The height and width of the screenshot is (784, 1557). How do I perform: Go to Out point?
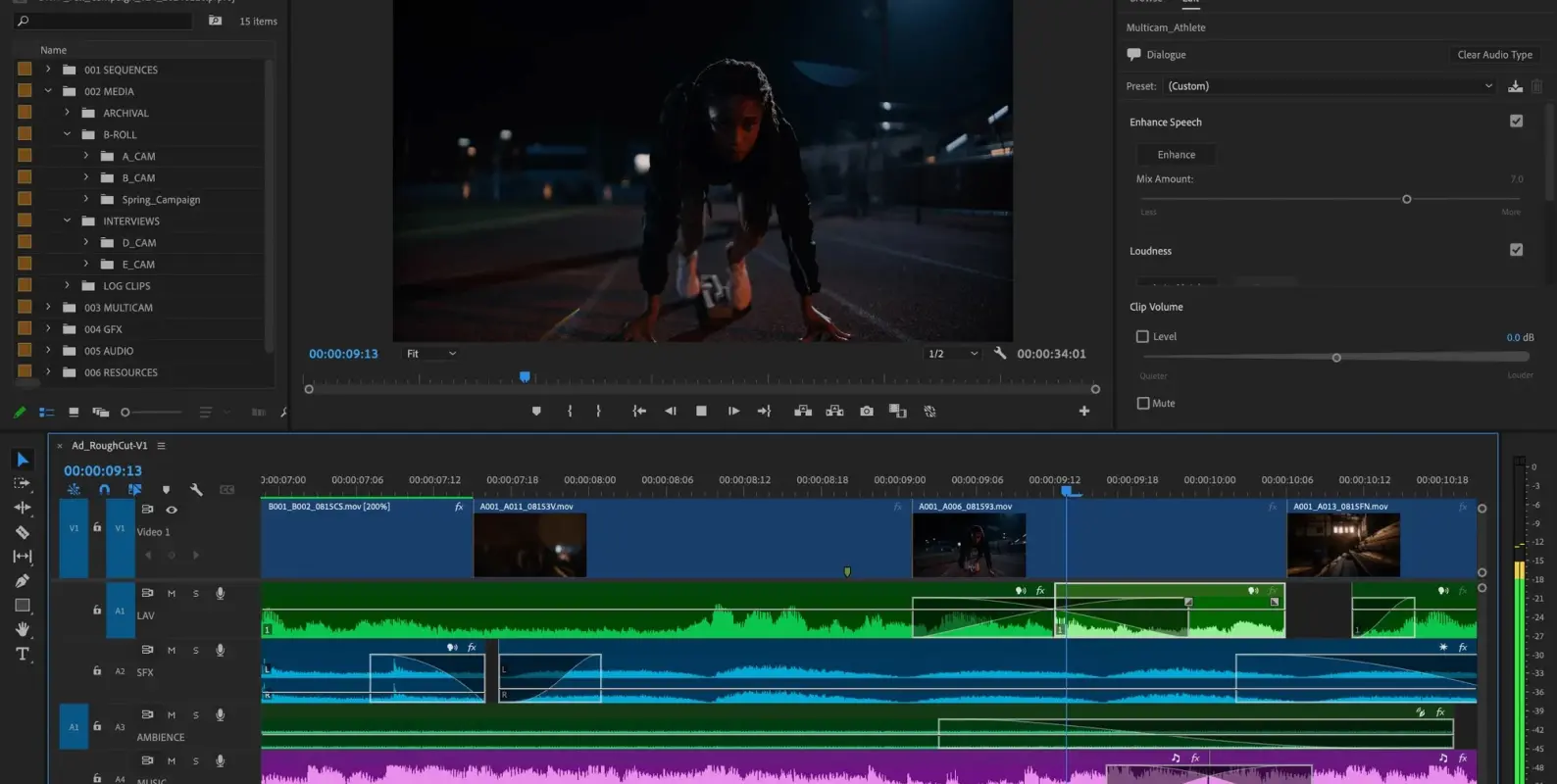[764, 412]
